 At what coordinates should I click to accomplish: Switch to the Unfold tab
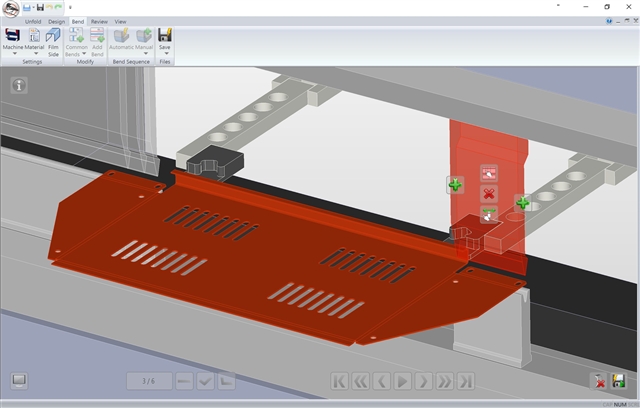33,20
